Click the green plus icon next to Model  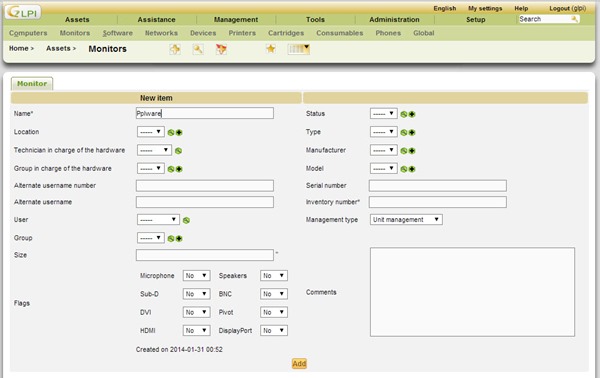(412, 169)
